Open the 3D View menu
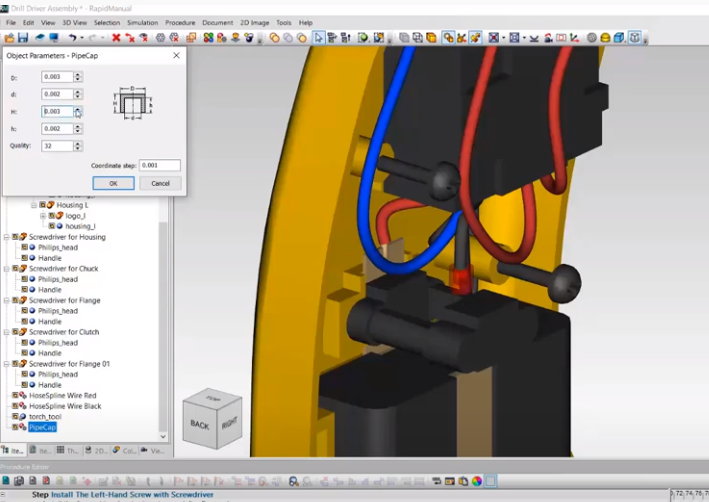This screenshot has width=709, height=502. click(x=74, y=23)
